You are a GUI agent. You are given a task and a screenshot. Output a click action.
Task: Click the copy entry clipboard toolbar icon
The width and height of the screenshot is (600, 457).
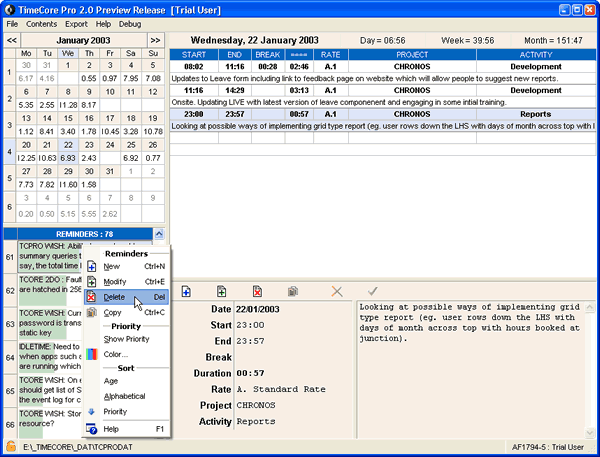tap(293, 292)
